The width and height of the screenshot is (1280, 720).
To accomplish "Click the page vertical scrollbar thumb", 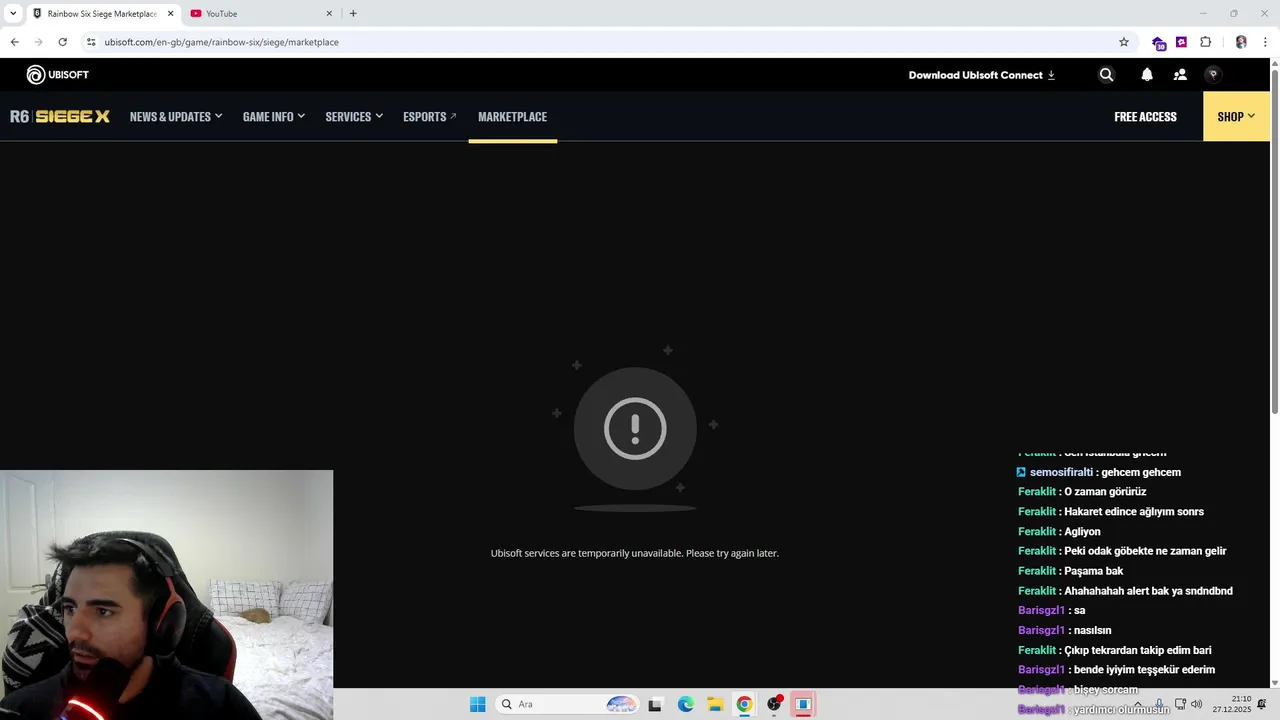I will [x=1274, y=242].
